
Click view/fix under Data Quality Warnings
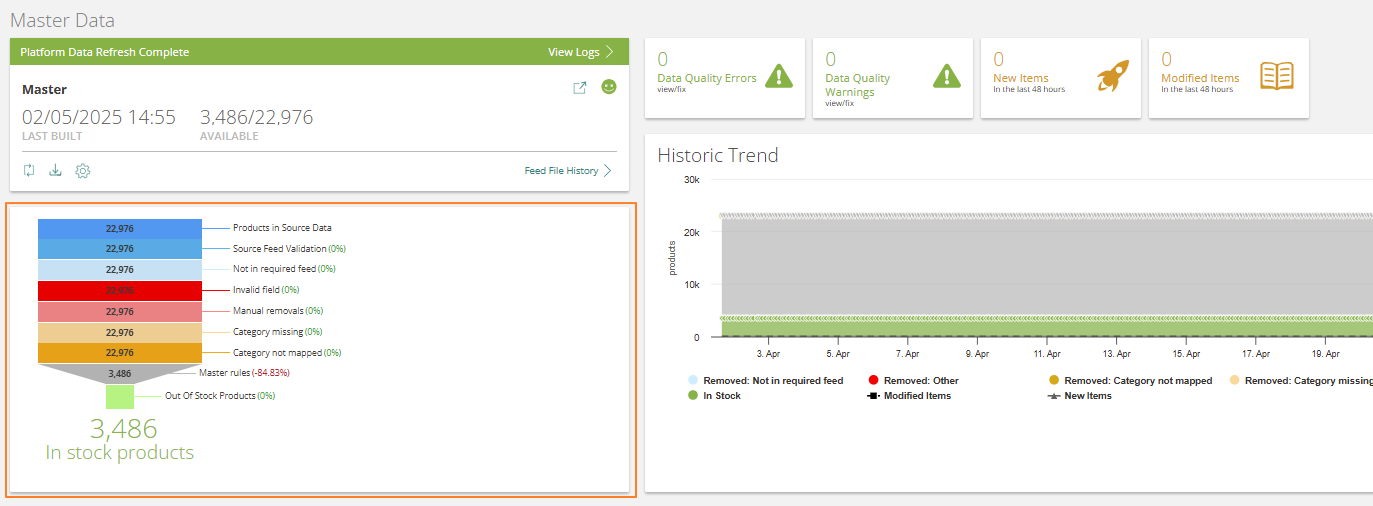click(839, 103)
